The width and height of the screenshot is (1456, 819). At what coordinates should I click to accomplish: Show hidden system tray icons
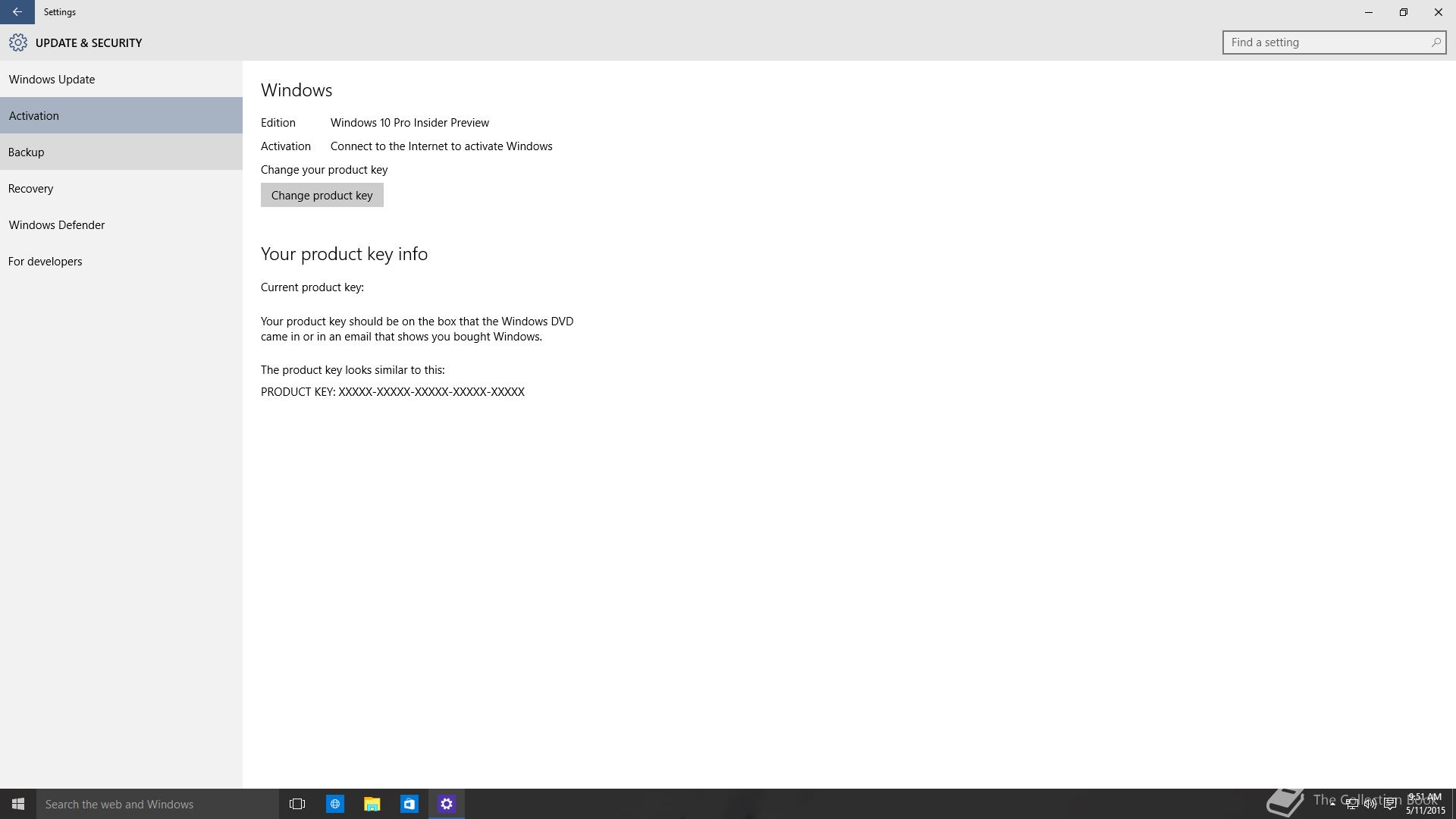tap(1332, 804)
